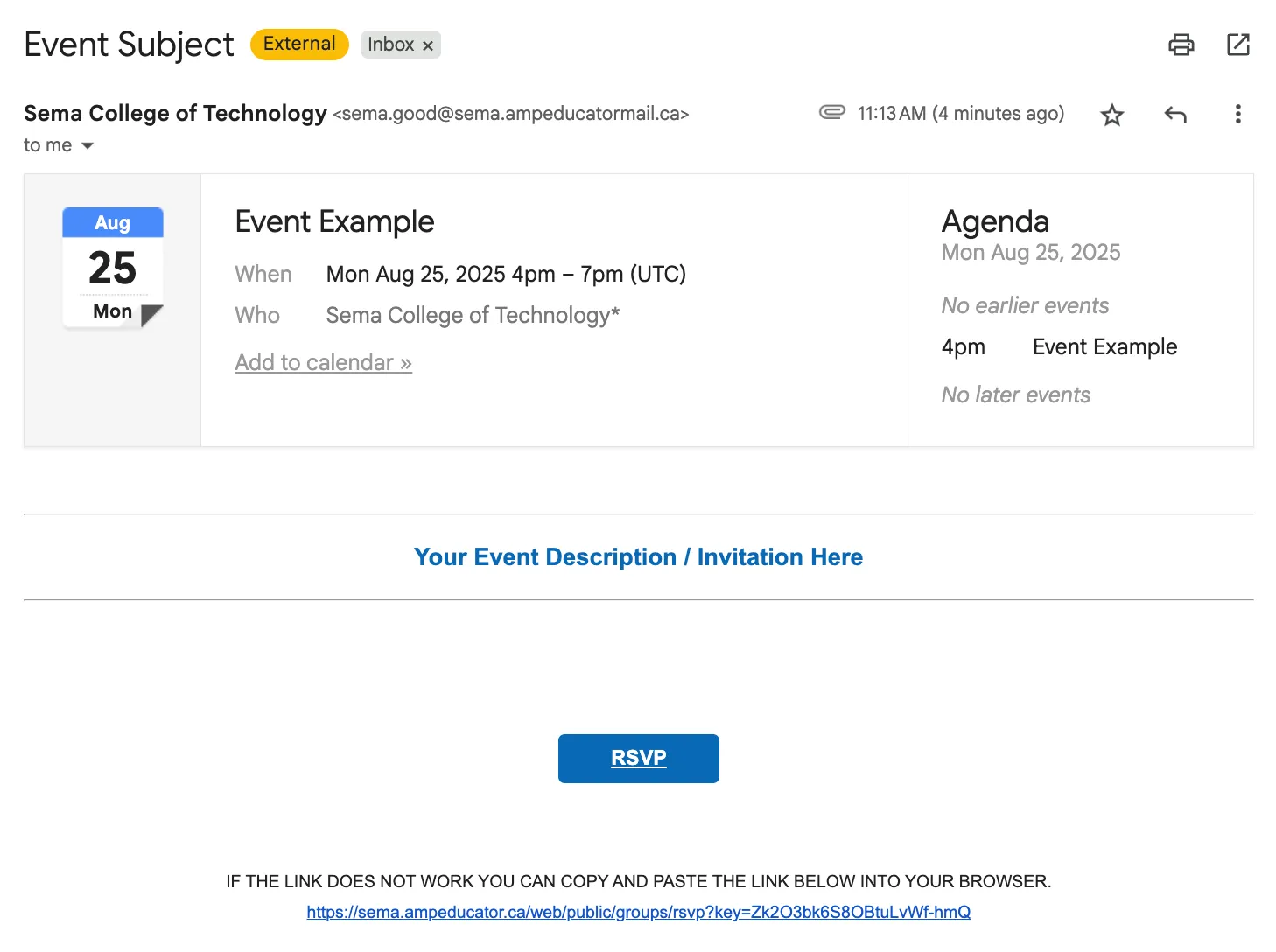The width and height of the screenshot is (1276, 952).
Task: Open the email in a new window
Action: [x=1238, y=45]
